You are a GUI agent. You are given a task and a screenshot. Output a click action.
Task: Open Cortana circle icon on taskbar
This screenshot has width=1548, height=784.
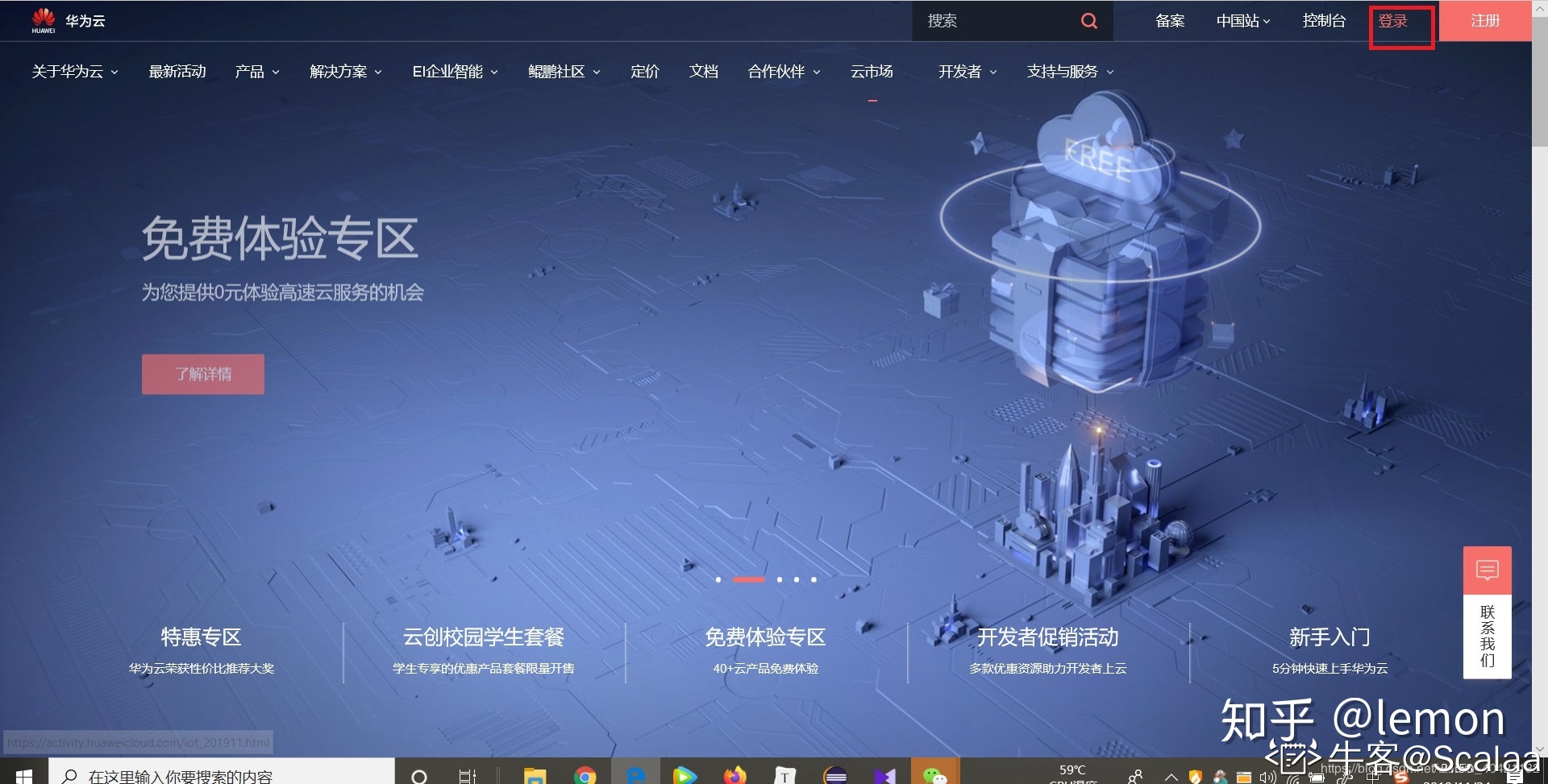[418, 776]
